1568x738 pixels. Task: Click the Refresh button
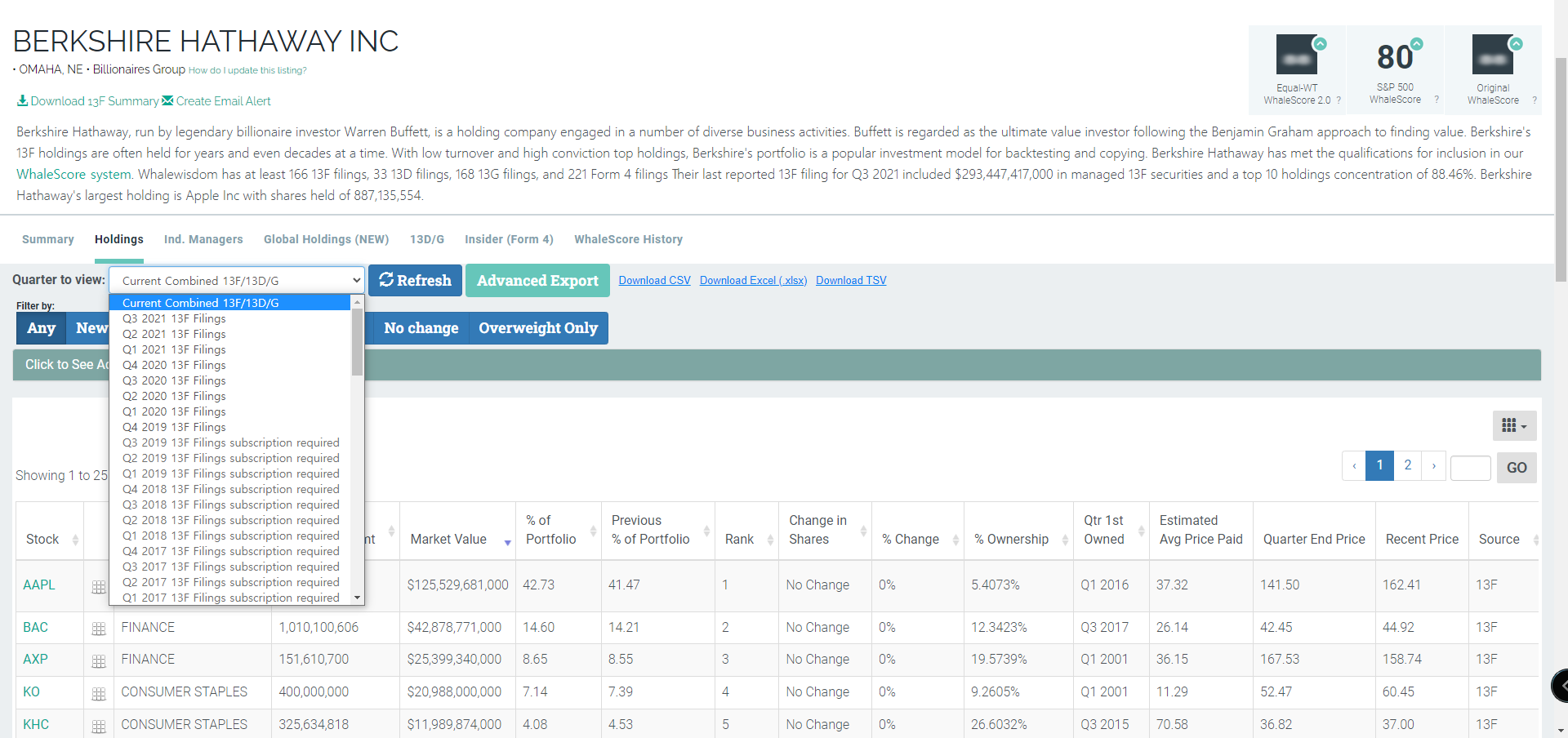pyautogui.click(x=415, y=280)
